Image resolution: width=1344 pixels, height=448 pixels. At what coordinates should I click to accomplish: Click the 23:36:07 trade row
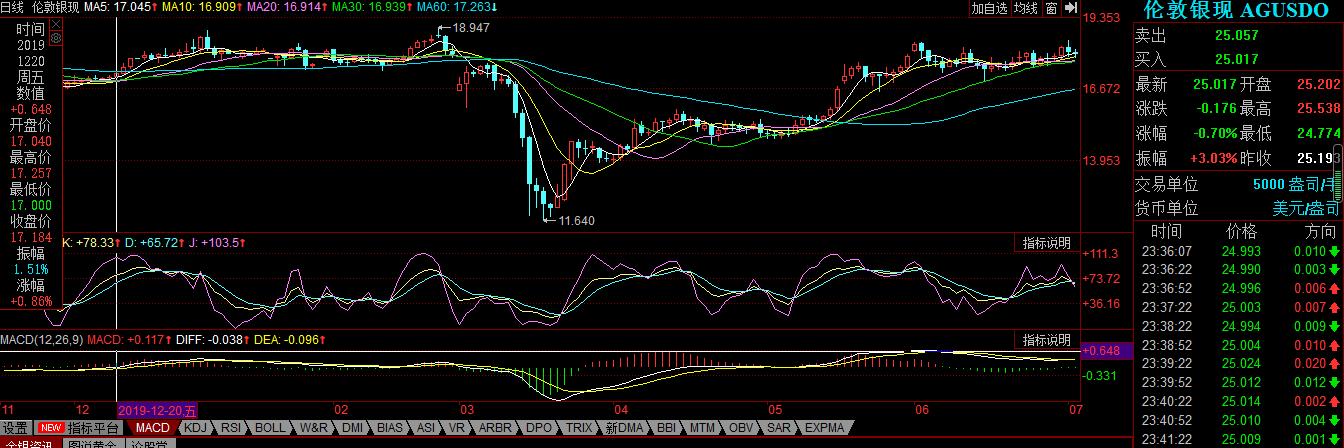tap(1238, 251)
